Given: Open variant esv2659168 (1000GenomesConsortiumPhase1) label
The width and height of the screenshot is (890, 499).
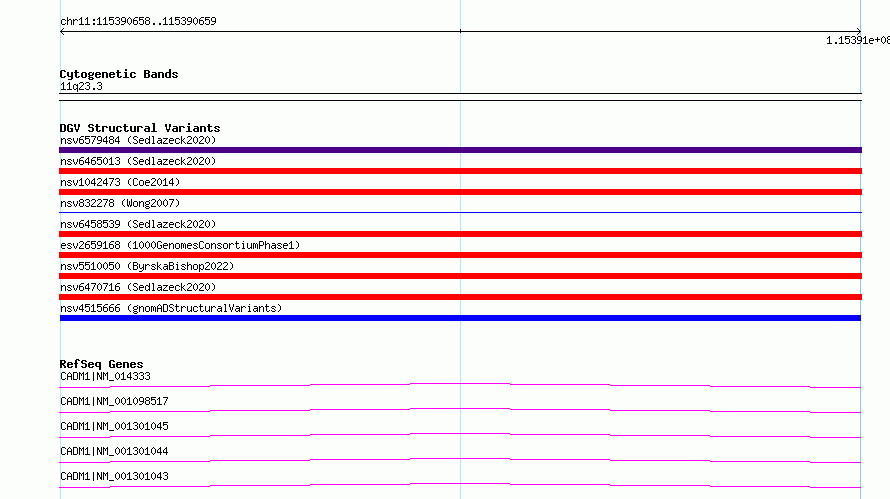Looking at the screenshot, I should [180, 245].
